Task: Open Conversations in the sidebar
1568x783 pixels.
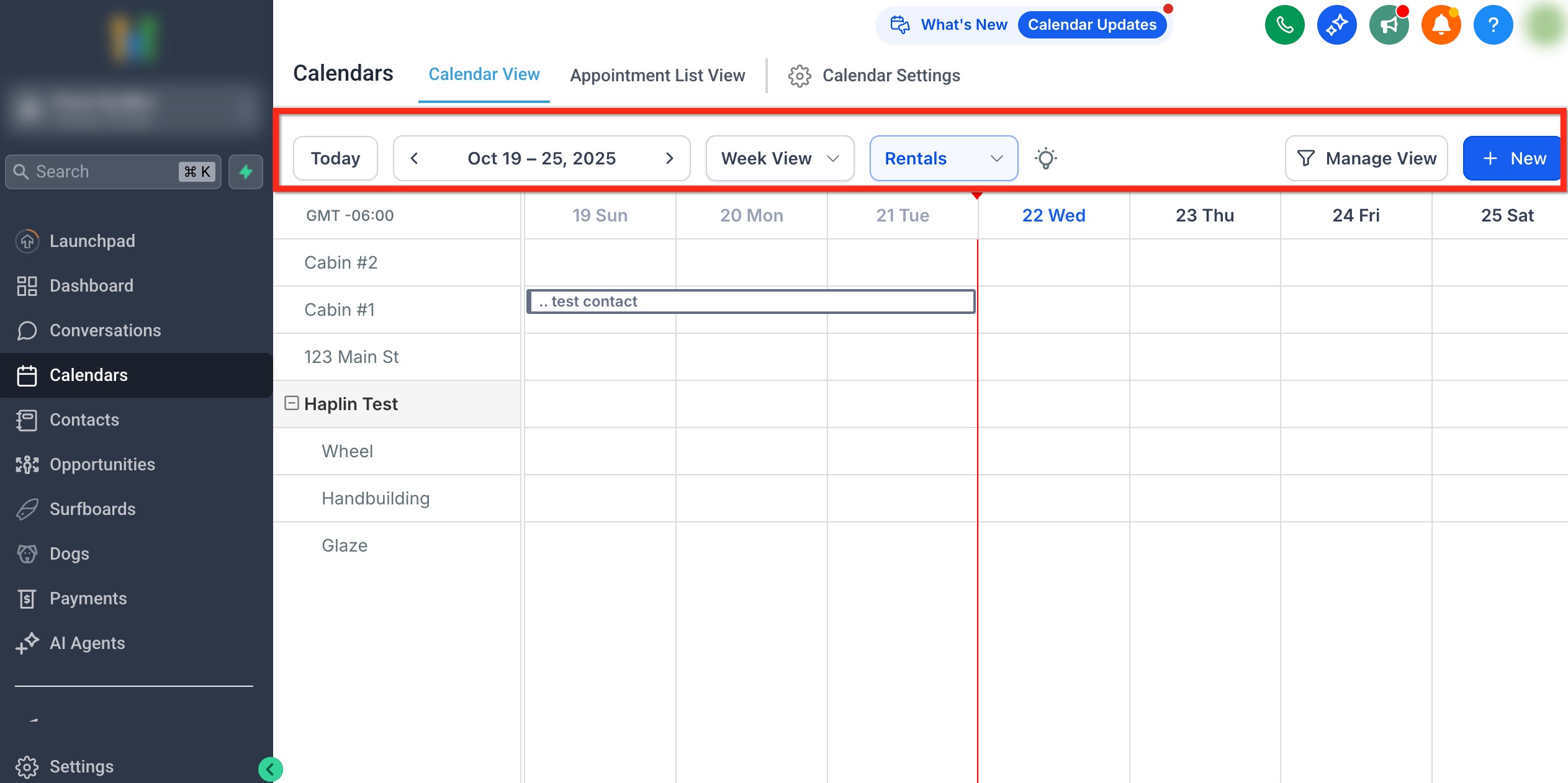Action: [x=105, y=330]
